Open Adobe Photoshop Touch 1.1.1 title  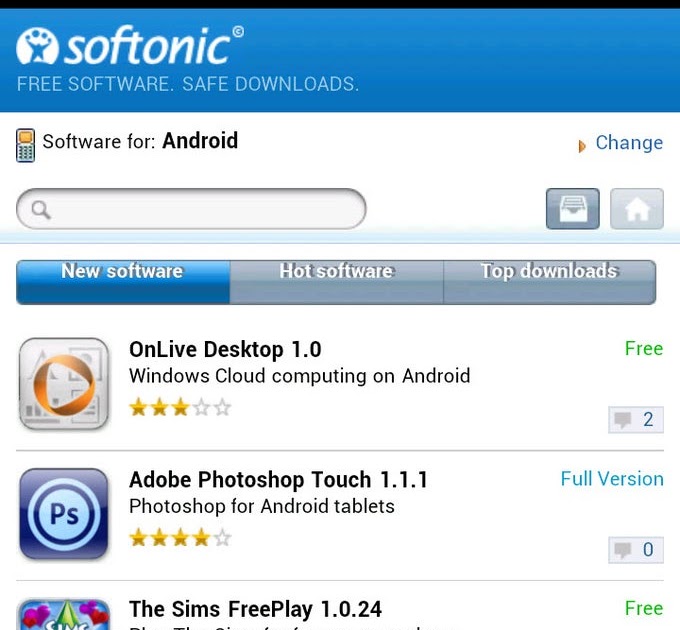point(278,480)
